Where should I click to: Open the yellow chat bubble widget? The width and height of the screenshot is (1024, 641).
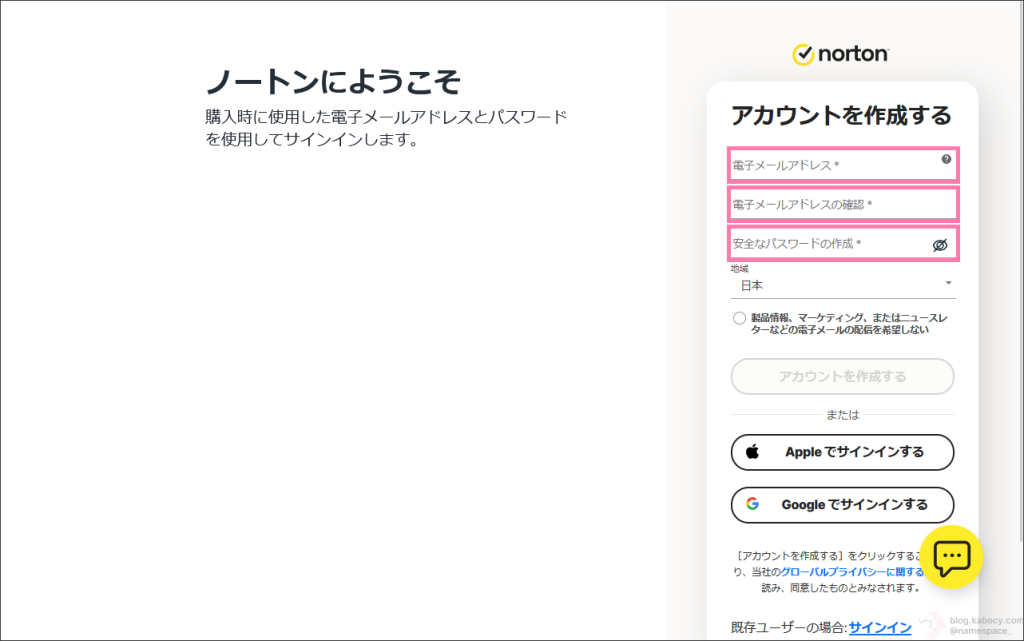(x=951, y=556)
